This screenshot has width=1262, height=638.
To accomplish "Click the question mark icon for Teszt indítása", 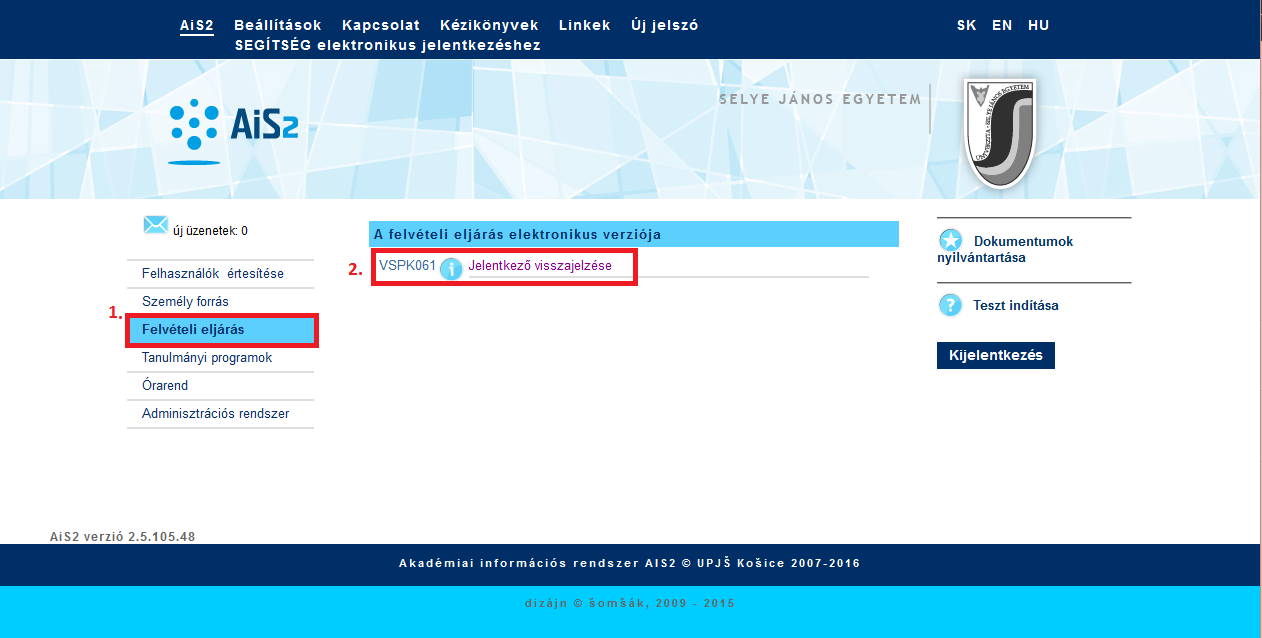I will tap(950, 305).
